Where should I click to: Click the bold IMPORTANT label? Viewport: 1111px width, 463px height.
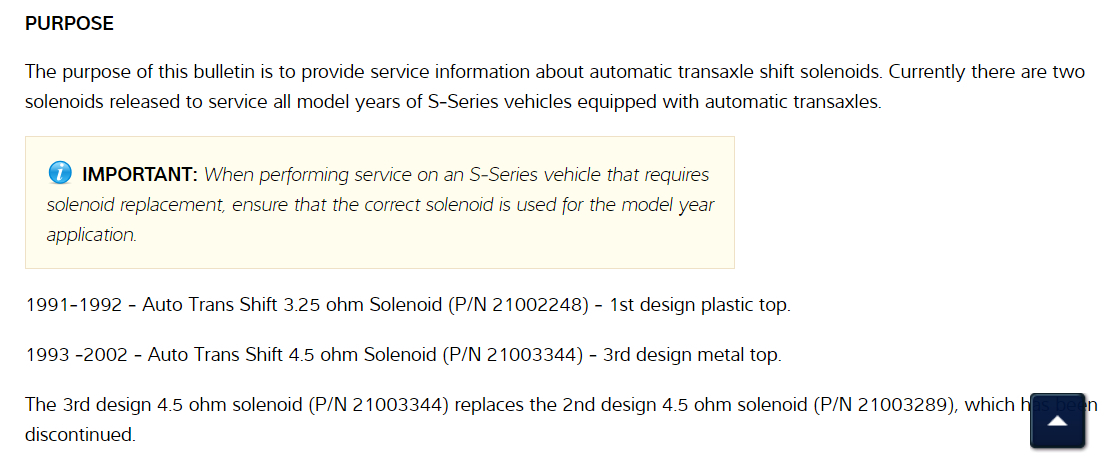139,175
